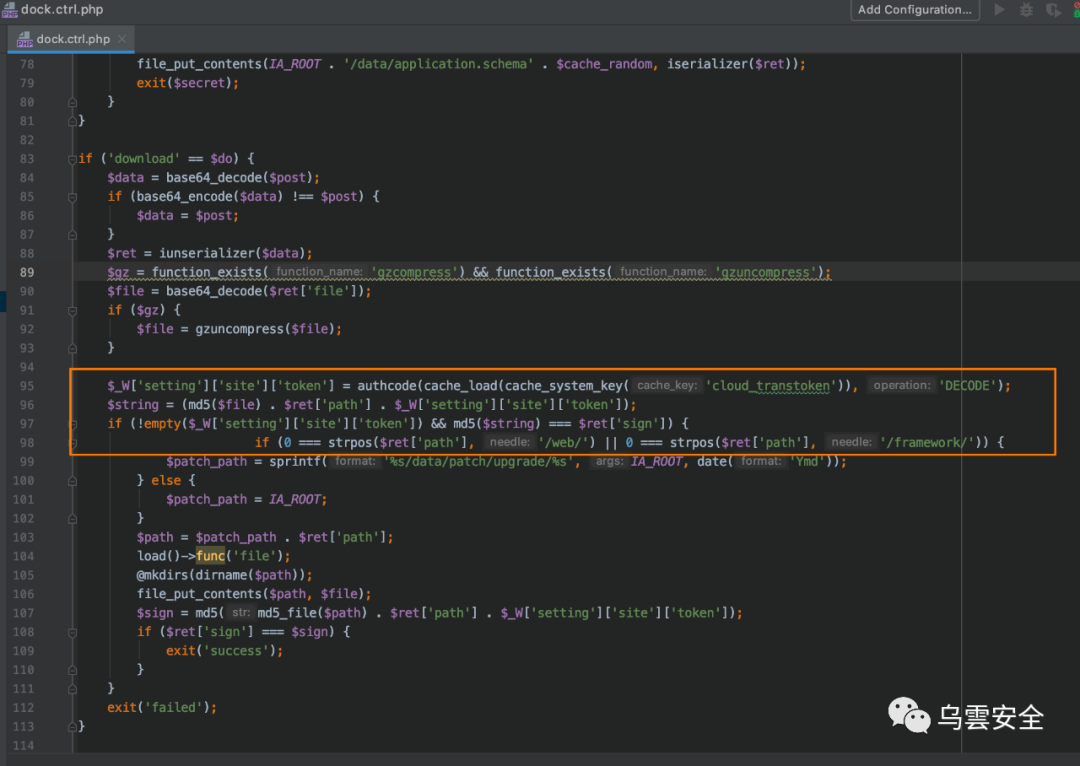Click '$string' variable on line 96
This screenshot has height=766, width=1080.
132,405
